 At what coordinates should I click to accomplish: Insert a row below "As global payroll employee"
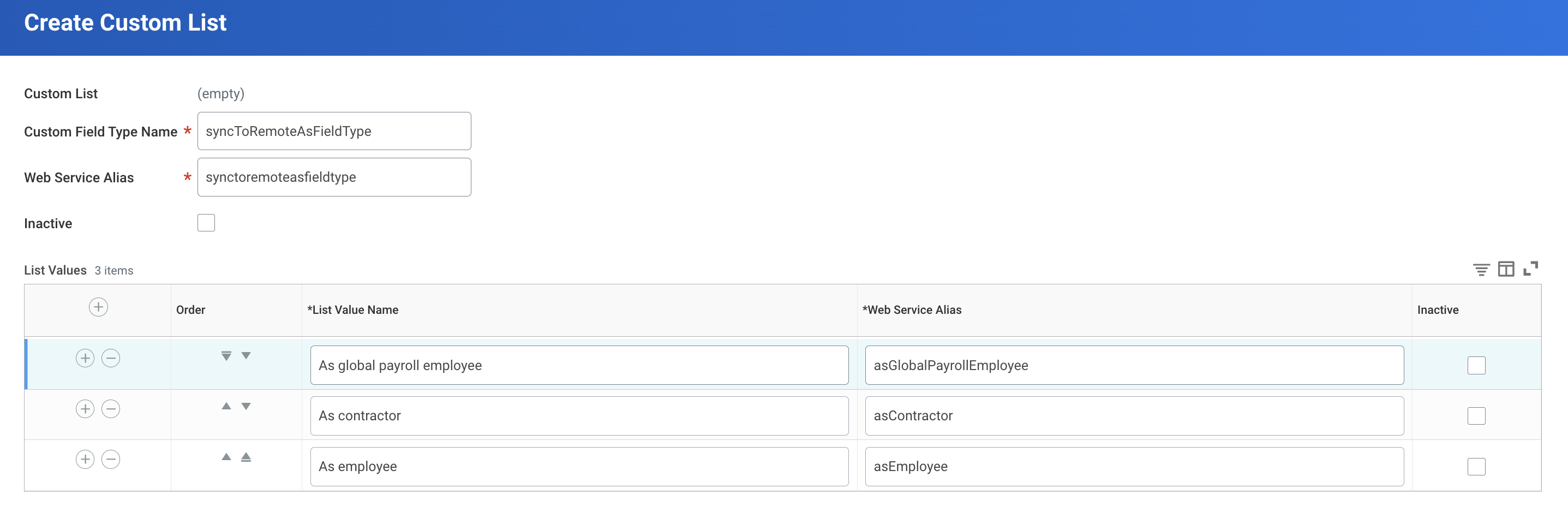pyautogui.click(x=85, y=358)
